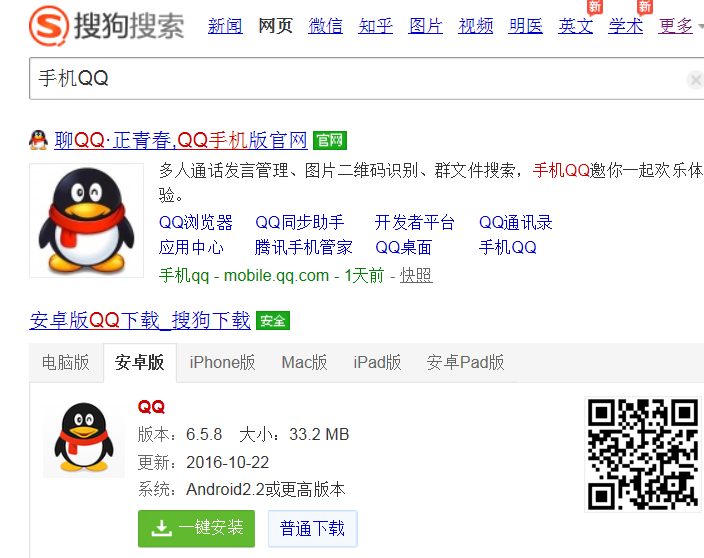Viewport: 704px width, 558px height.
Task: Open the QQ通讯录 sublink
Action: pos(515,223)
